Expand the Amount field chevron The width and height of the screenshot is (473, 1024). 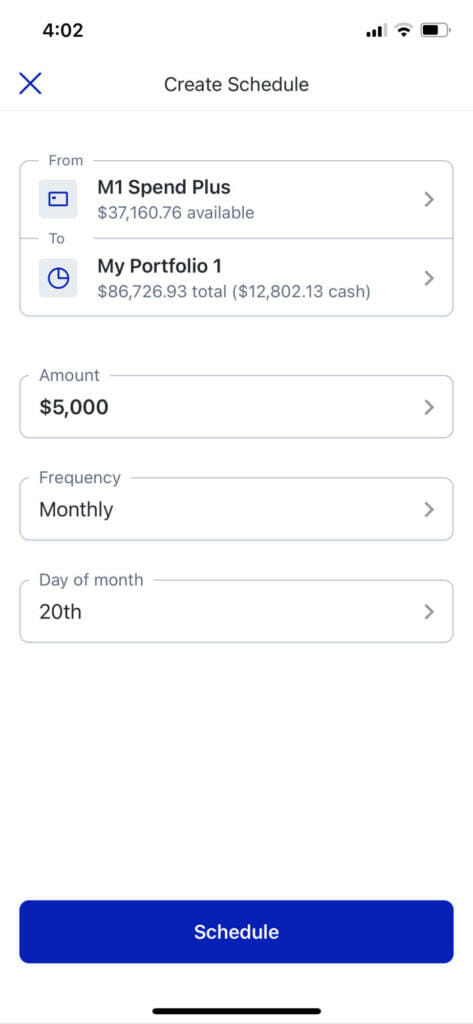pyautogui.click(x=429, y=408)
